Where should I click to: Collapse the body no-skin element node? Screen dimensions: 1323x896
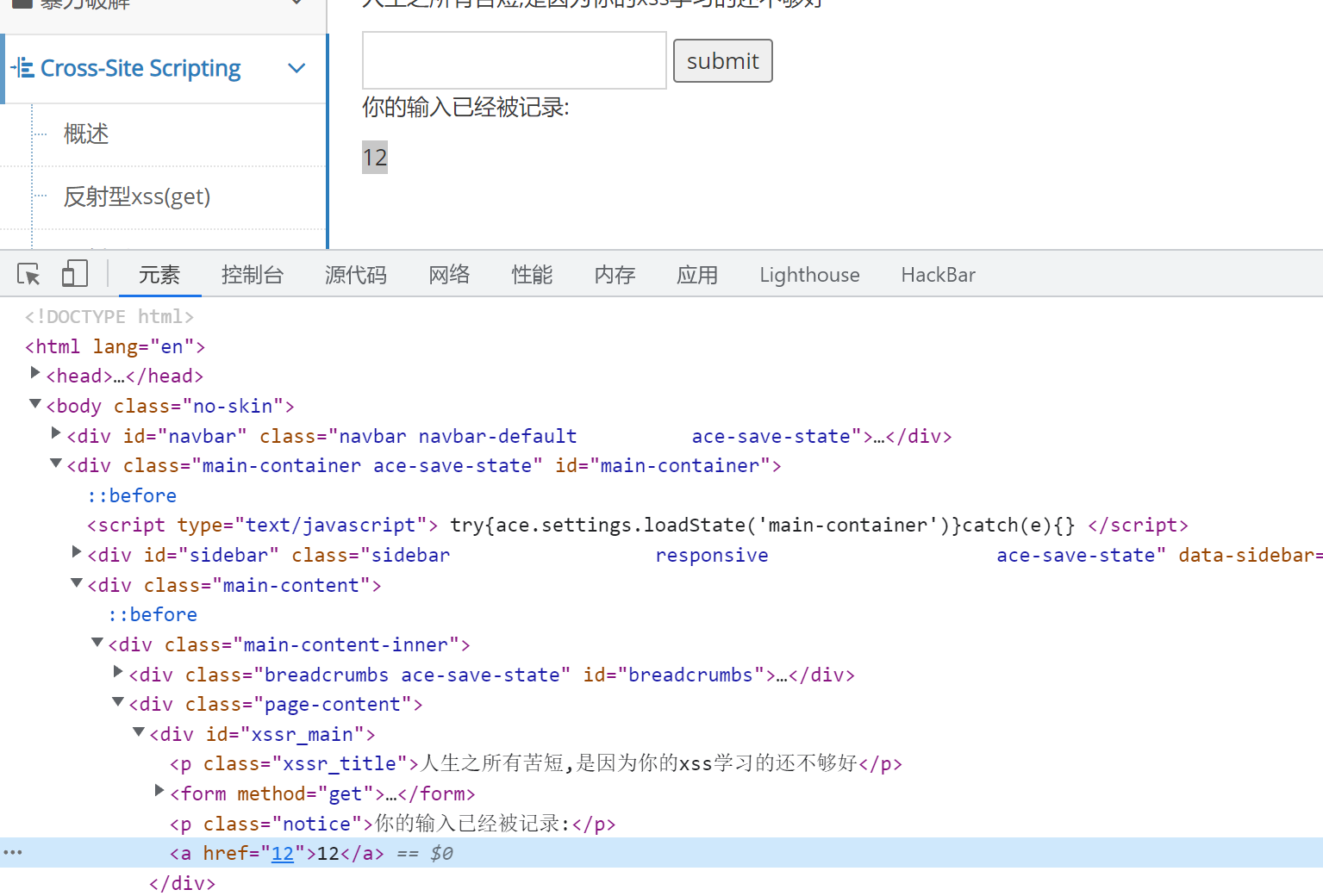(x=35, y=403)
